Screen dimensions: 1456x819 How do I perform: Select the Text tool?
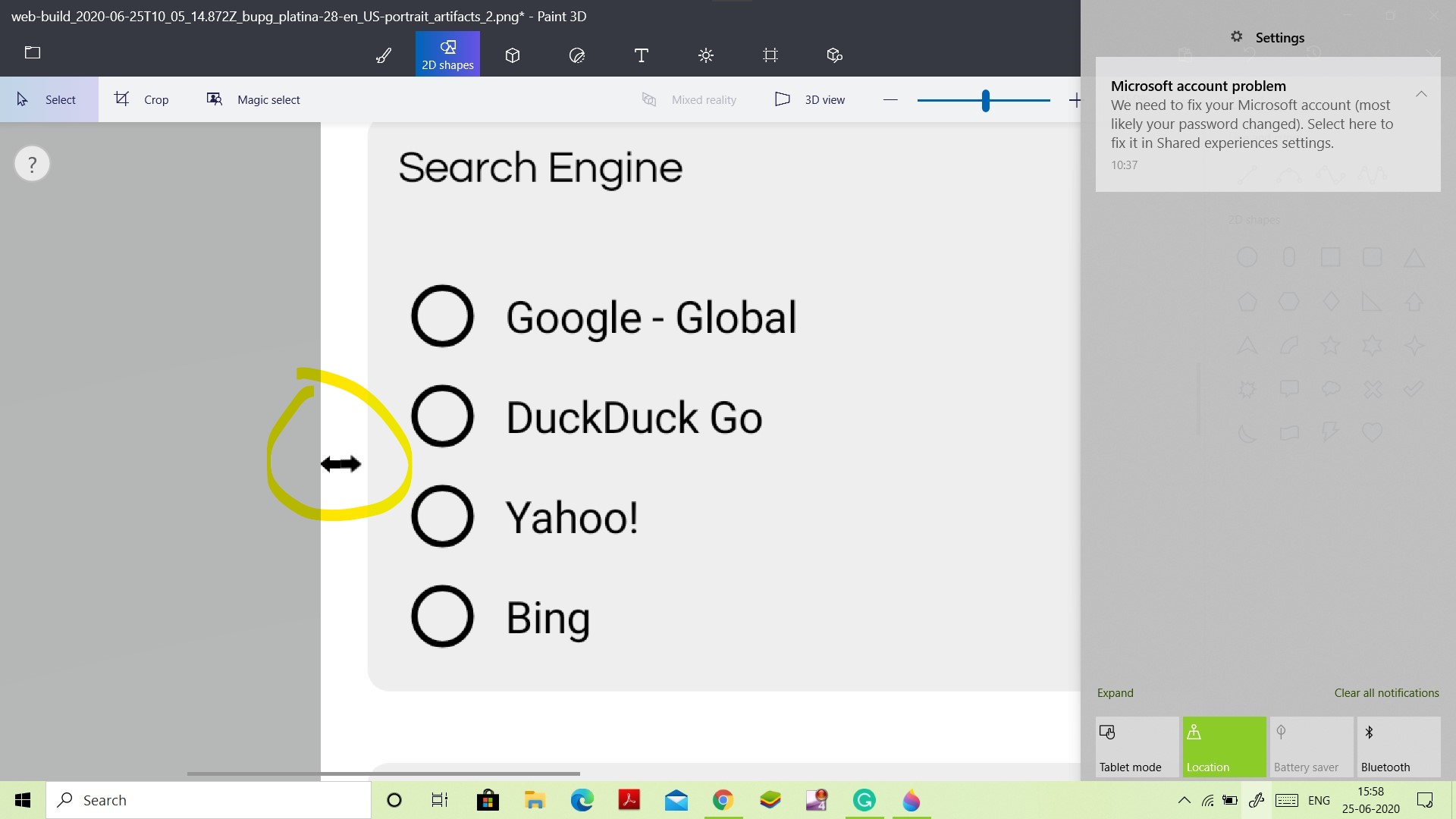[641, 55]
